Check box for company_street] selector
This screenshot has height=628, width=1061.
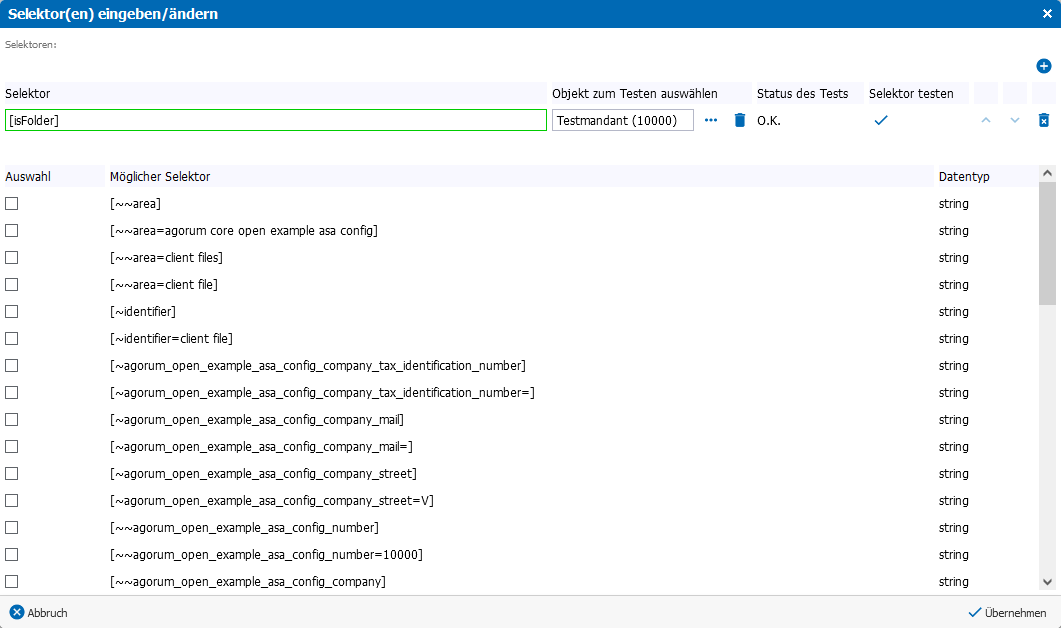pos(12,474)
